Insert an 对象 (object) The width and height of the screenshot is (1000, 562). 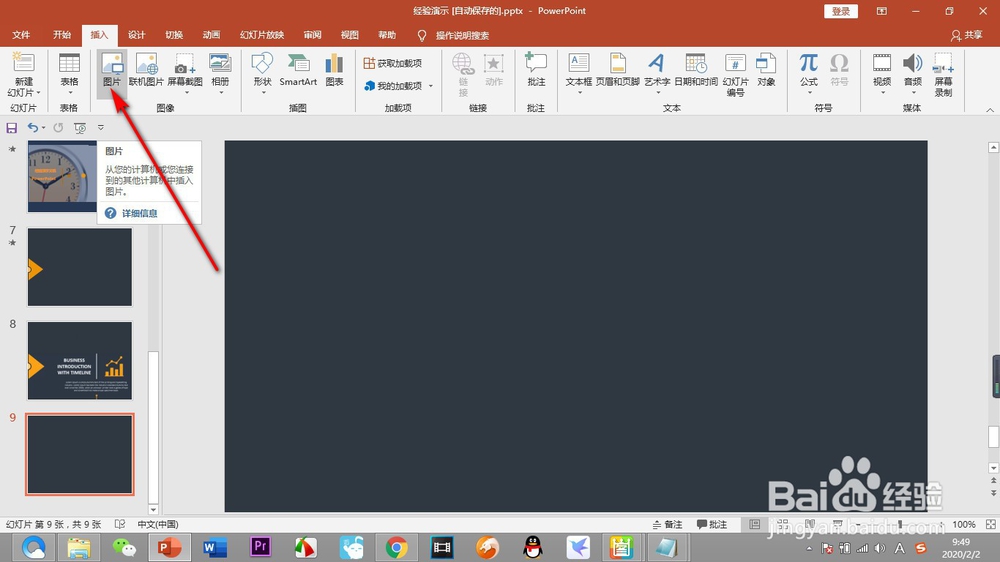click(766, 70)
